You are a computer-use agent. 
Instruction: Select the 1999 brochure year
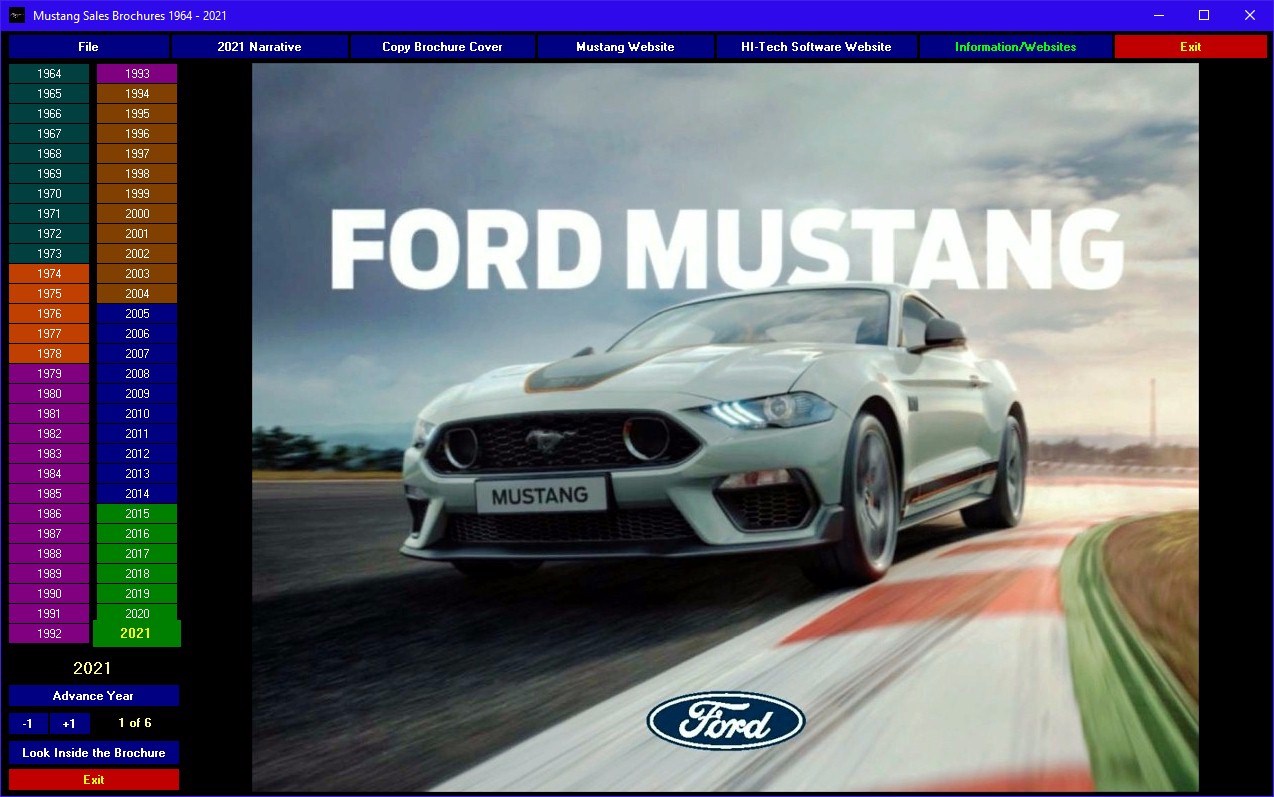[x=137, y=194]
